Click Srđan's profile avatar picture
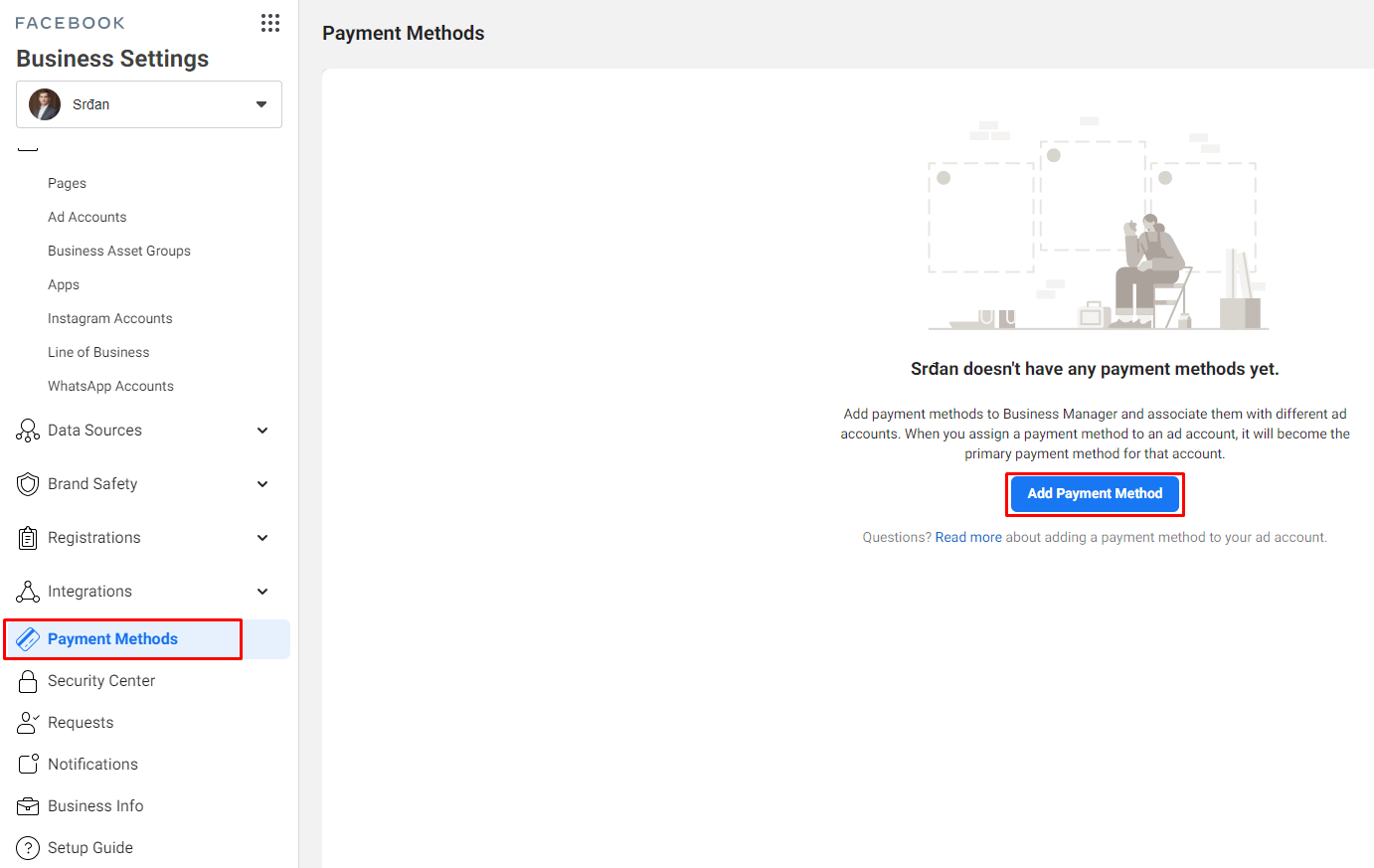This screenshot has width=1374, height=868. [x=45, y=104]
